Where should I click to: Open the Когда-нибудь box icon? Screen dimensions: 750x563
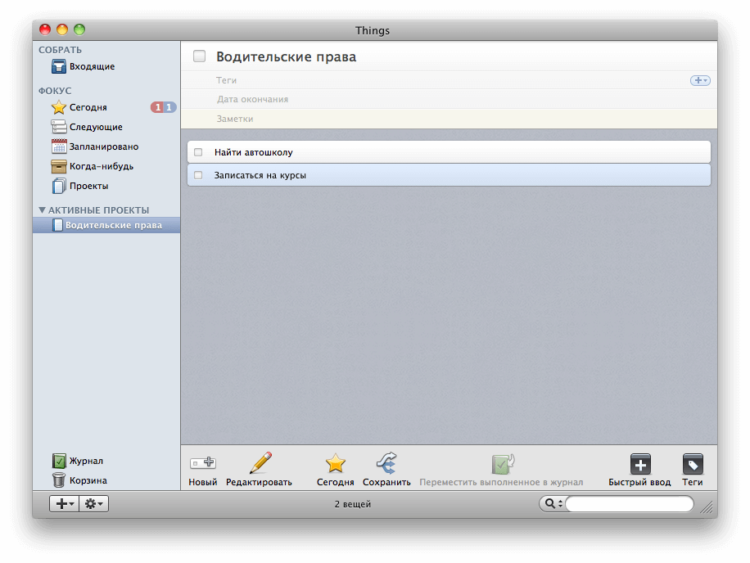(58, 166)
